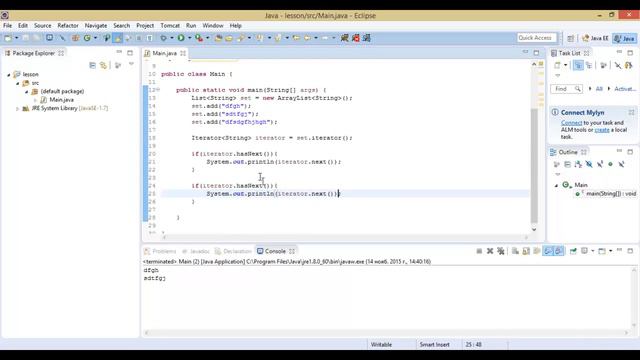The width and height of the screenshot is (640, 360).
Task: Select the Main.java editor tab
Action: [x=164, y=53]
